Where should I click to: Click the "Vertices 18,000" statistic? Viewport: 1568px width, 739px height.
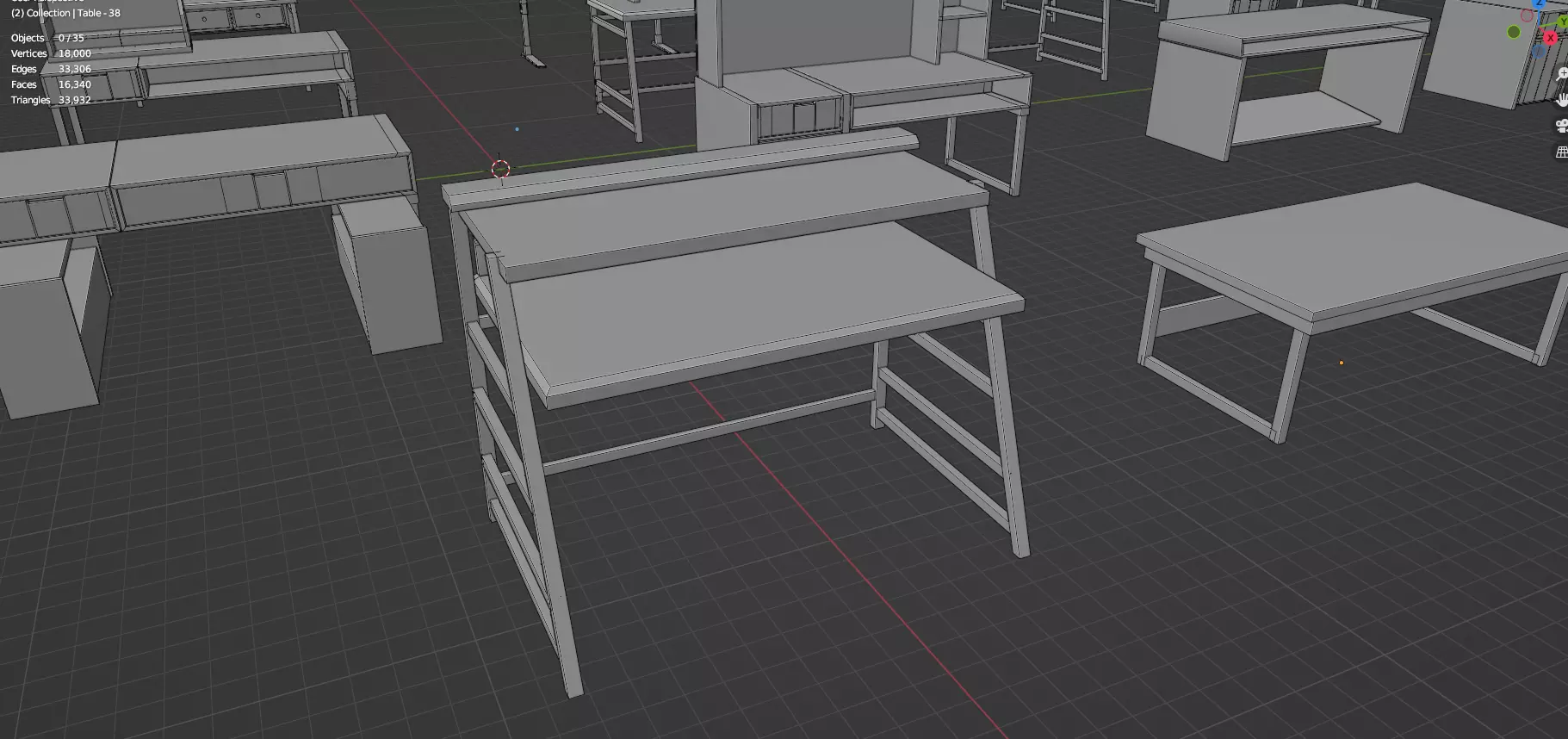tap(51, 53)
